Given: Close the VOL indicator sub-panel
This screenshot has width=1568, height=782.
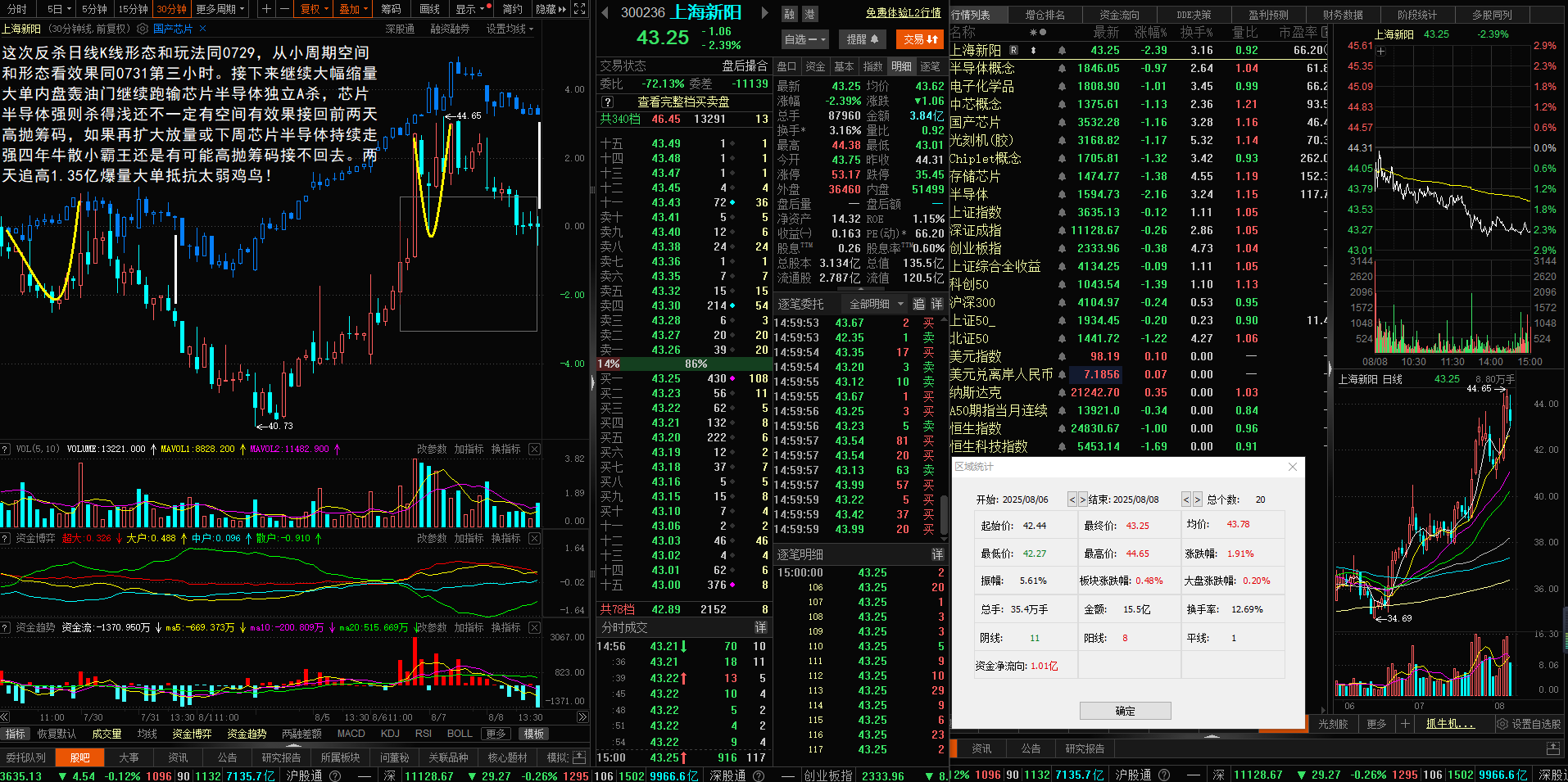Looking at the screenshot, I should click(x=534, y=449).
